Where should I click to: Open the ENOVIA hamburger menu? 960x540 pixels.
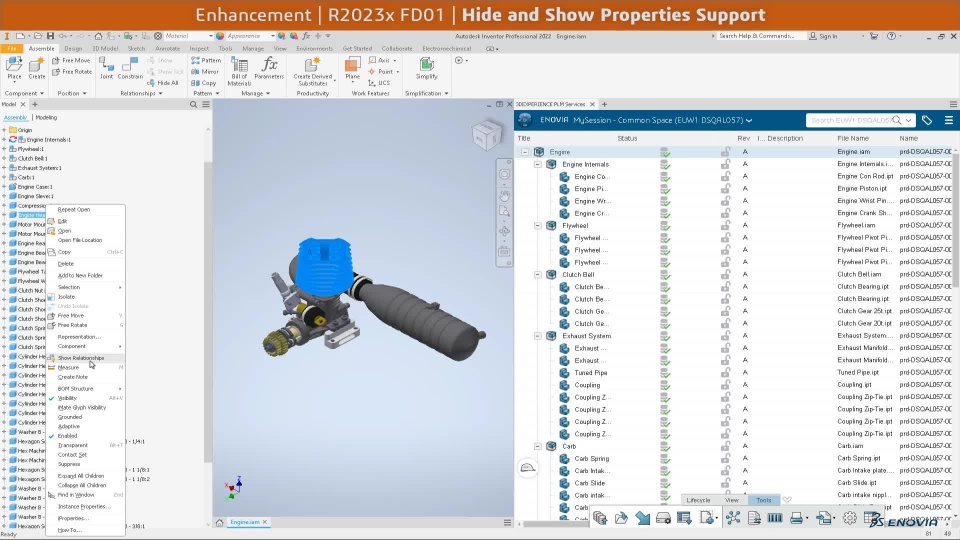click(x=948, y=120)
